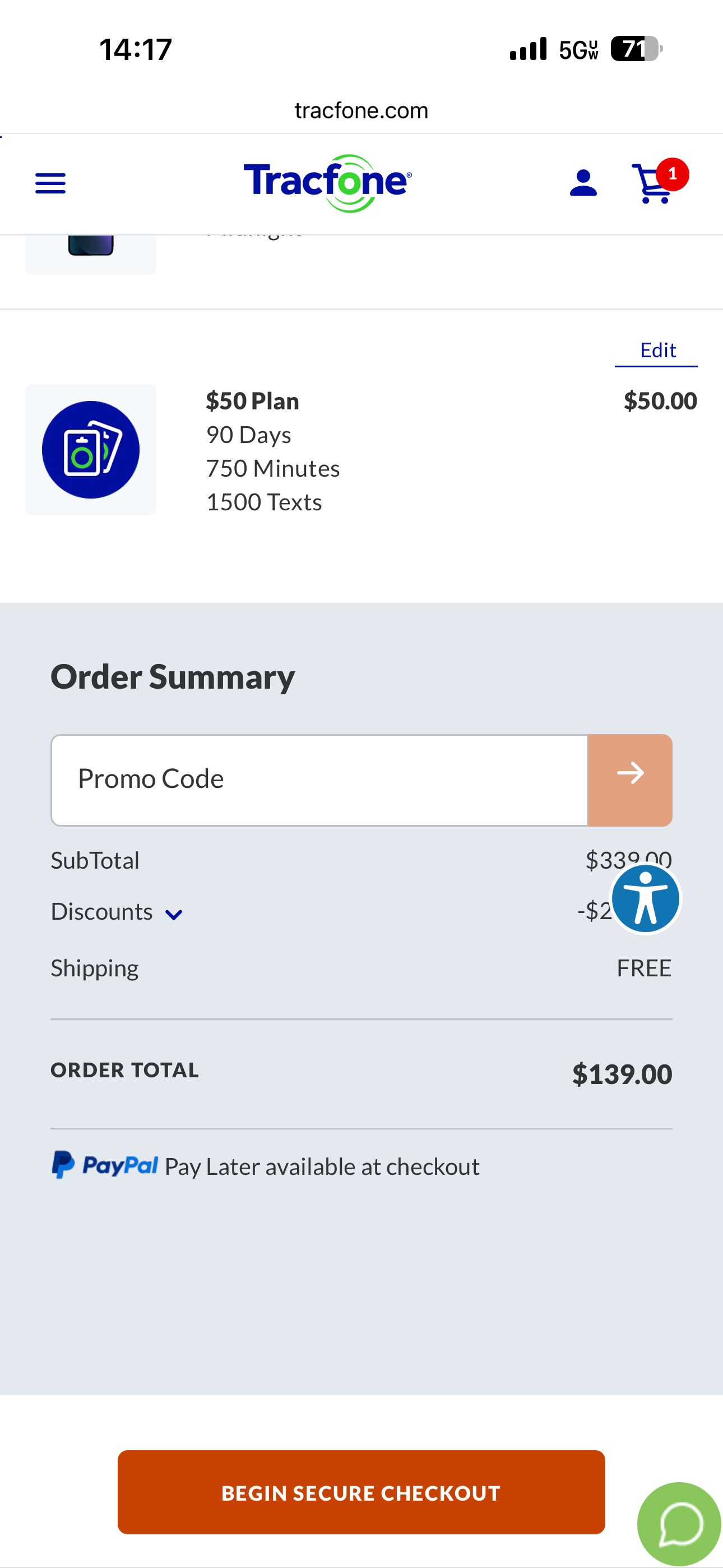Open the hamburger navigation menu

[50, 183]
